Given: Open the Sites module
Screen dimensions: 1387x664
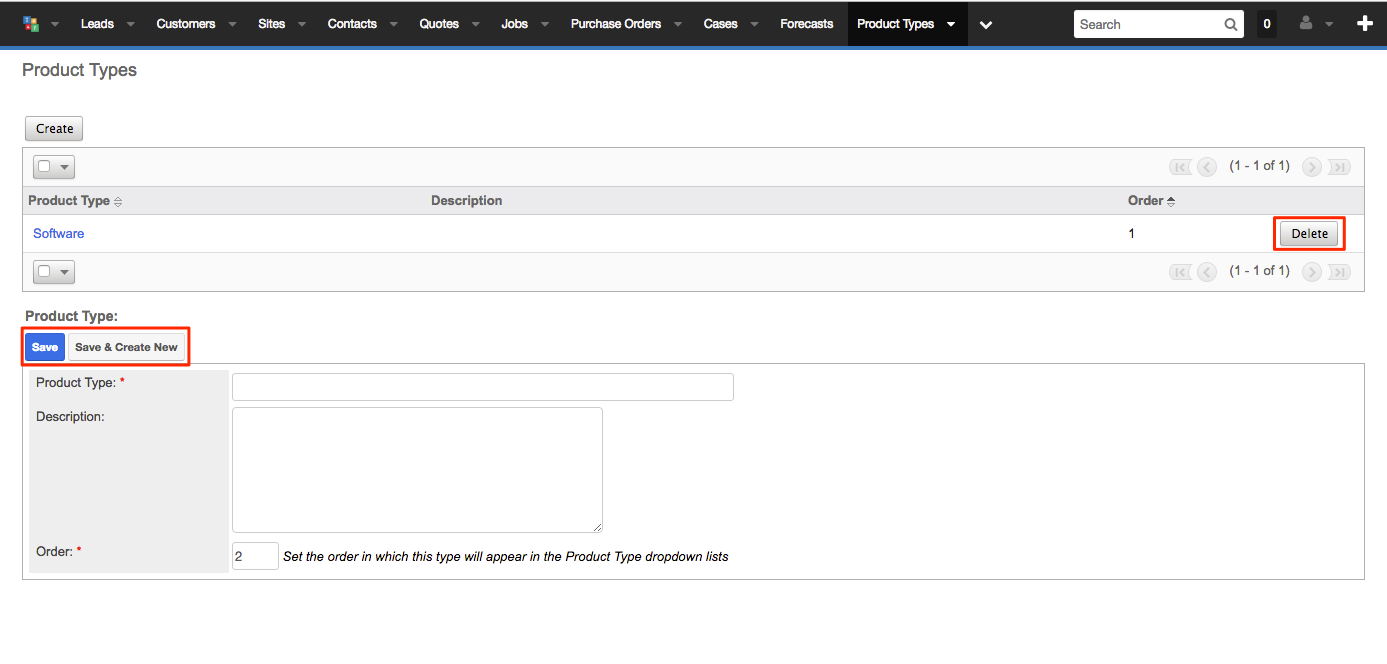Looking at the screenshot, I should pyautogui.click(x=272, y=24).
